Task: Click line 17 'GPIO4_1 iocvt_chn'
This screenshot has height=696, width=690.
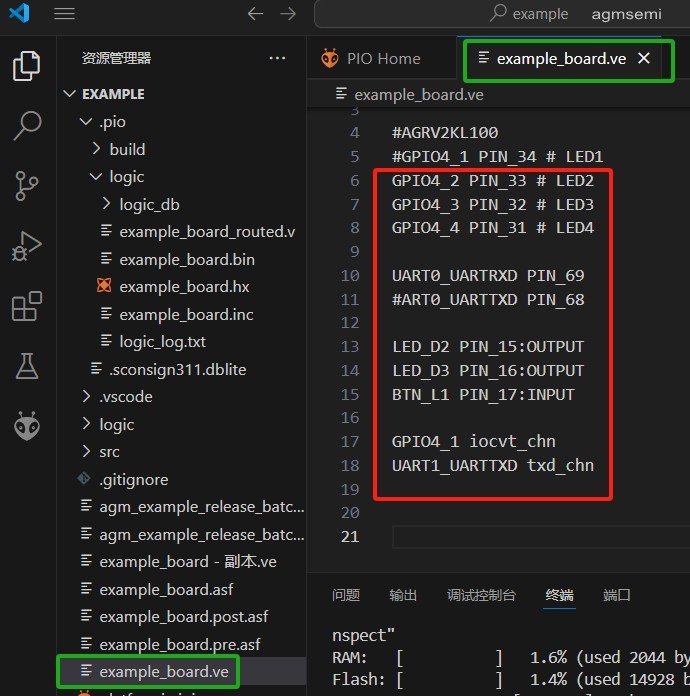Action: [x=473, y=442]
